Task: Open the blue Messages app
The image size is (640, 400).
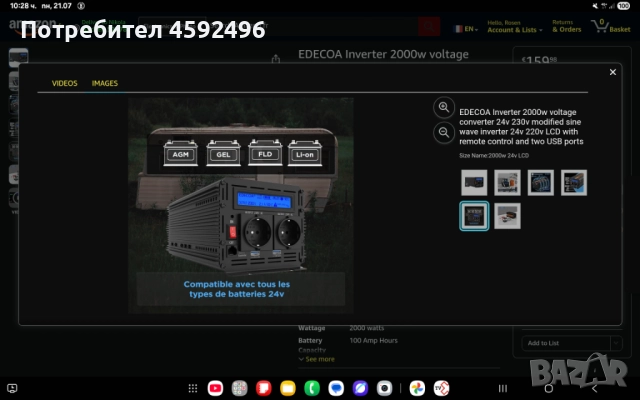Action: (x=336, y=388)
